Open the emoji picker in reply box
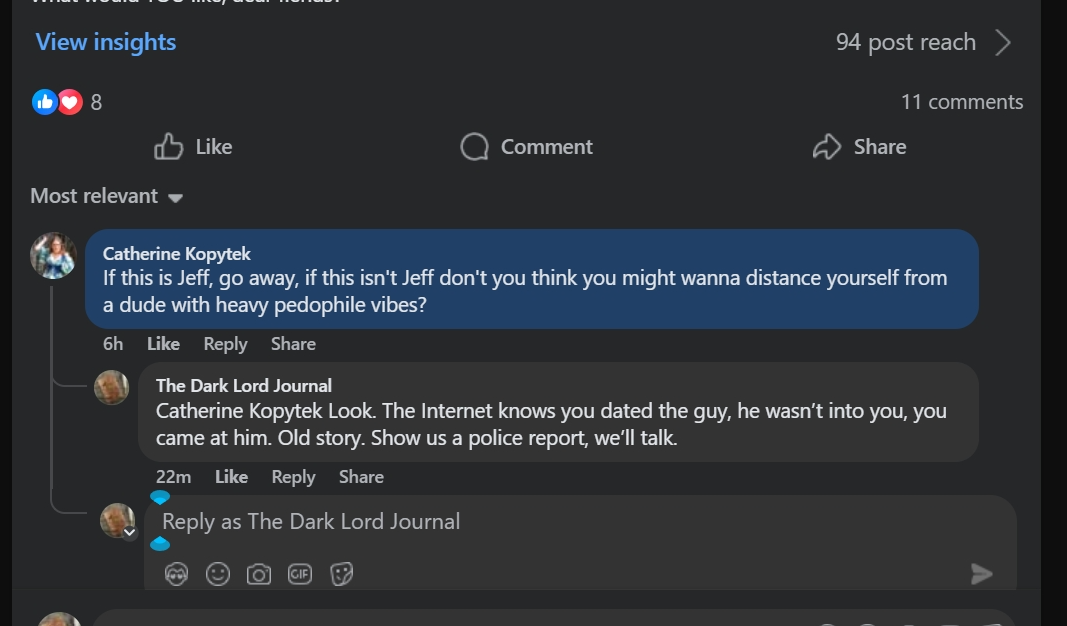Viewport: 1067px width, 626px height. [x=218, y=574]
